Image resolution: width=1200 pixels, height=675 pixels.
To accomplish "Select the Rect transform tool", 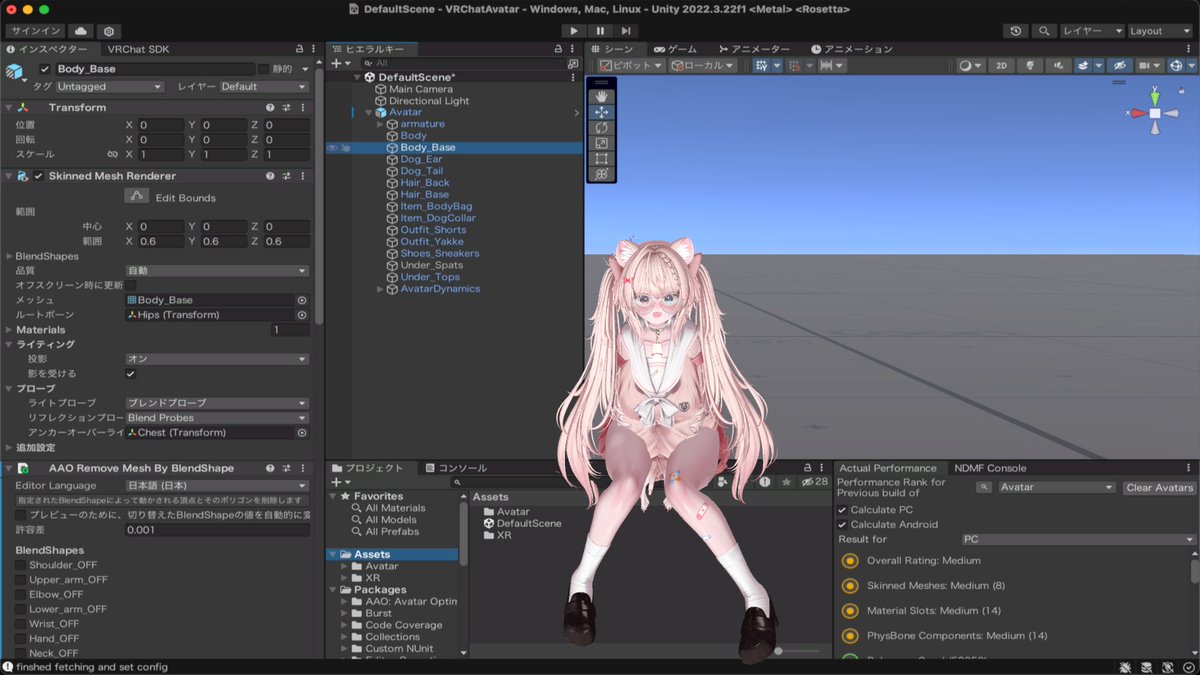I will coord(601,158).
